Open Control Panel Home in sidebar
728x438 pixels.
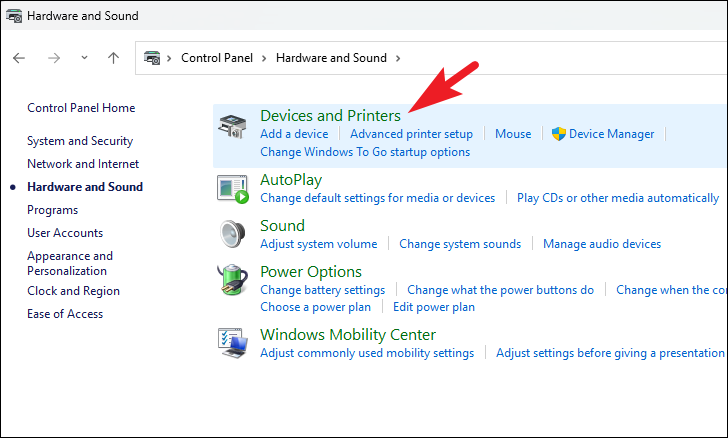coord(81,108)
